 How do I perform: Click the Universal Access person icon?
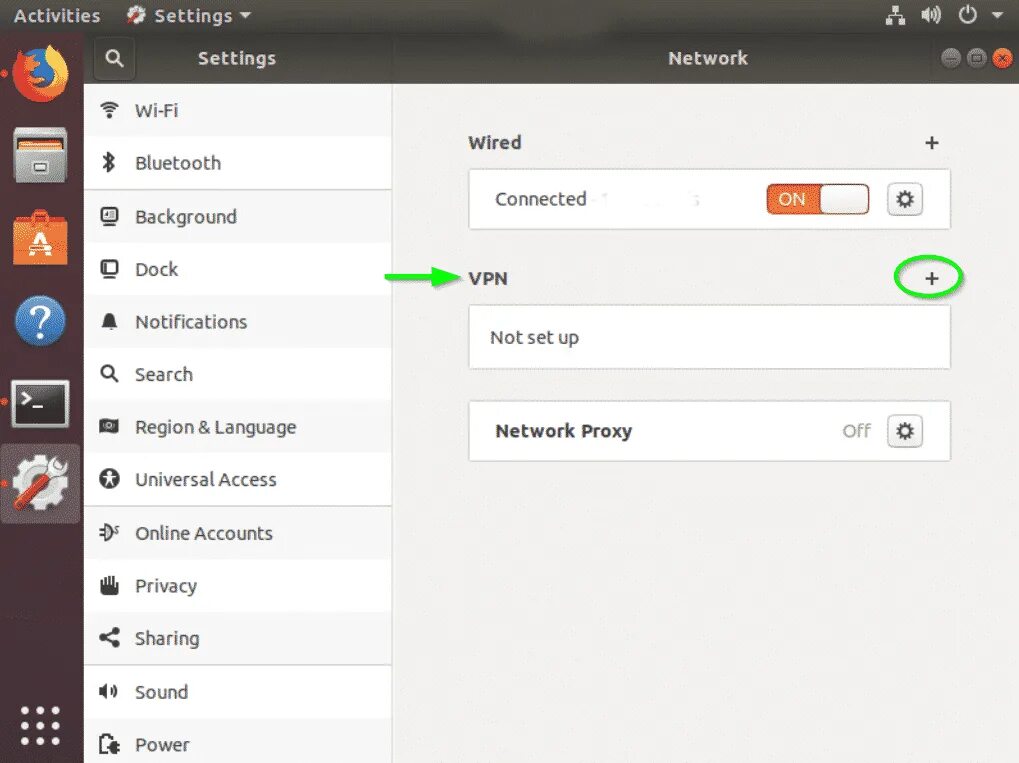point(109,479)
